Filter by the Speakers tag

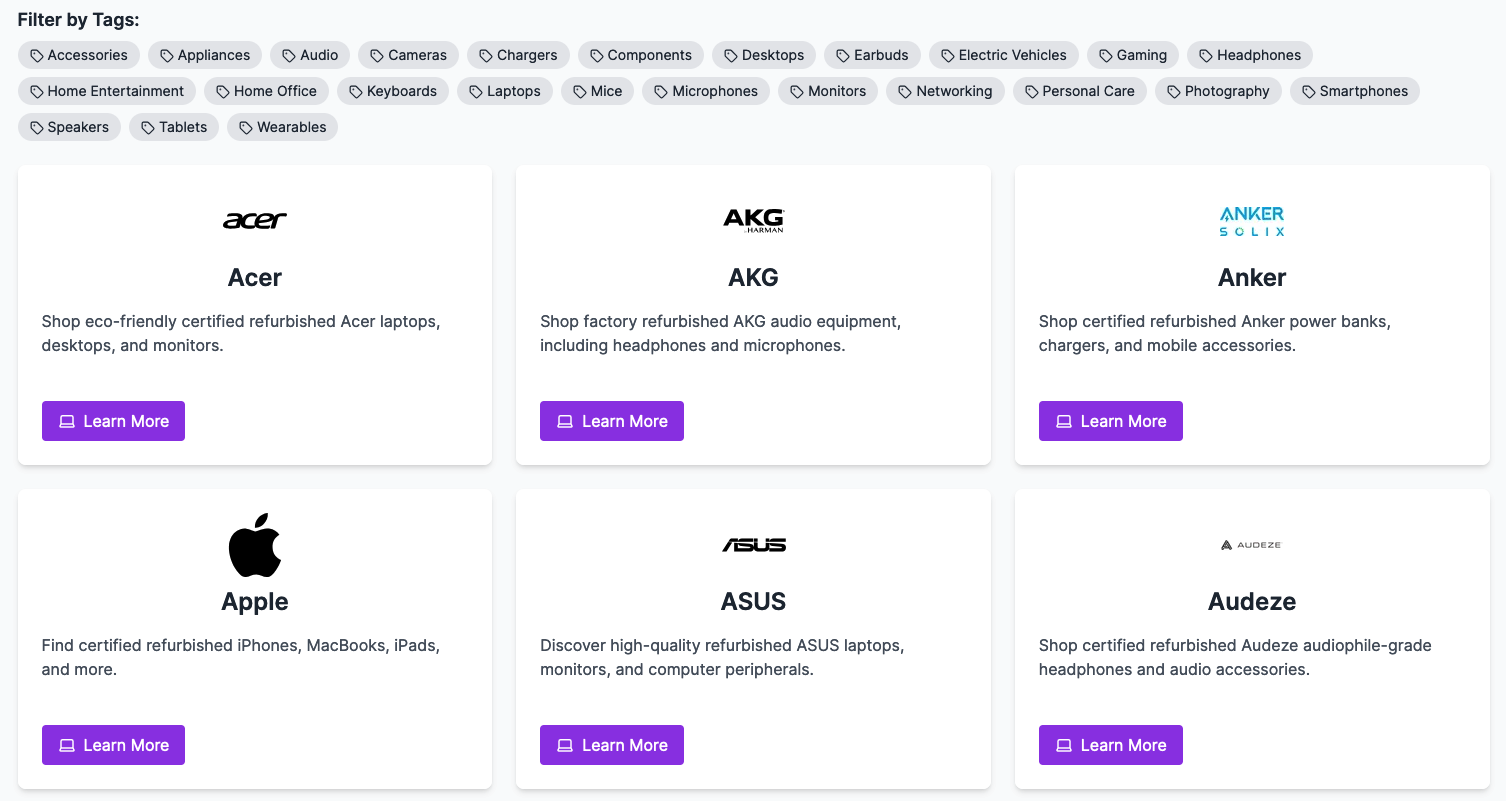[x=69, y=127]
